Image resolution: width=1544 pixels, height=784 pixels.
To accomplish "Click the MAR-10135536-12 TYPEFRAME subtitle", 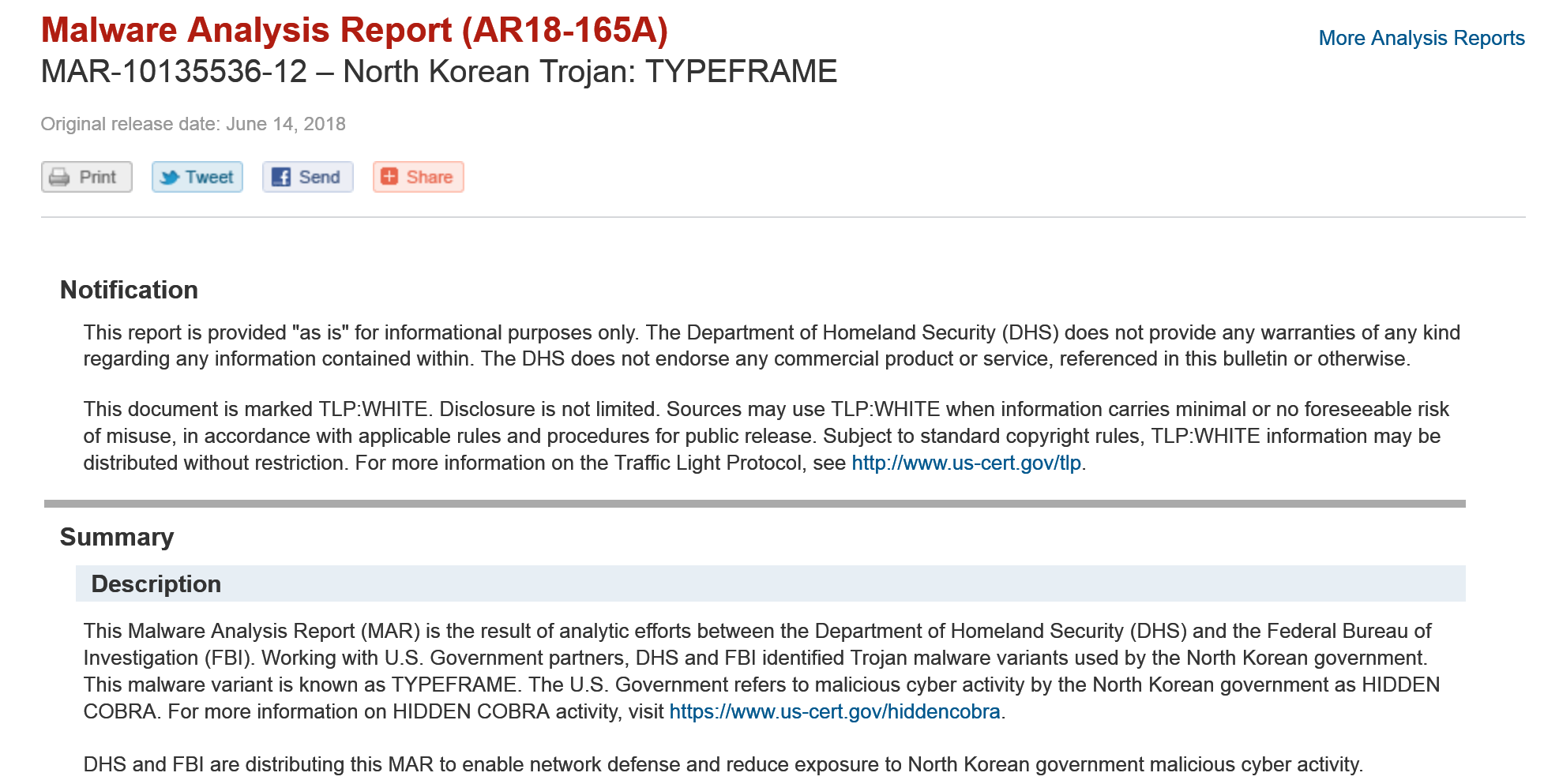I will pyautogui.click(x=438, y=72).
